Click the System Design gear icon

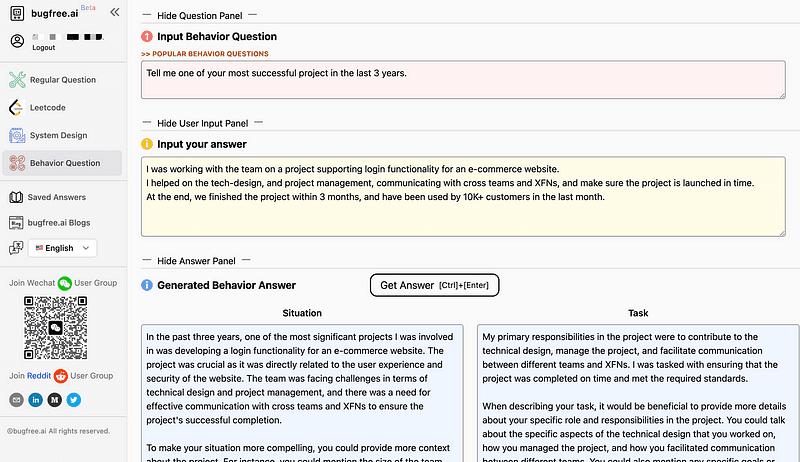[17, 135]
